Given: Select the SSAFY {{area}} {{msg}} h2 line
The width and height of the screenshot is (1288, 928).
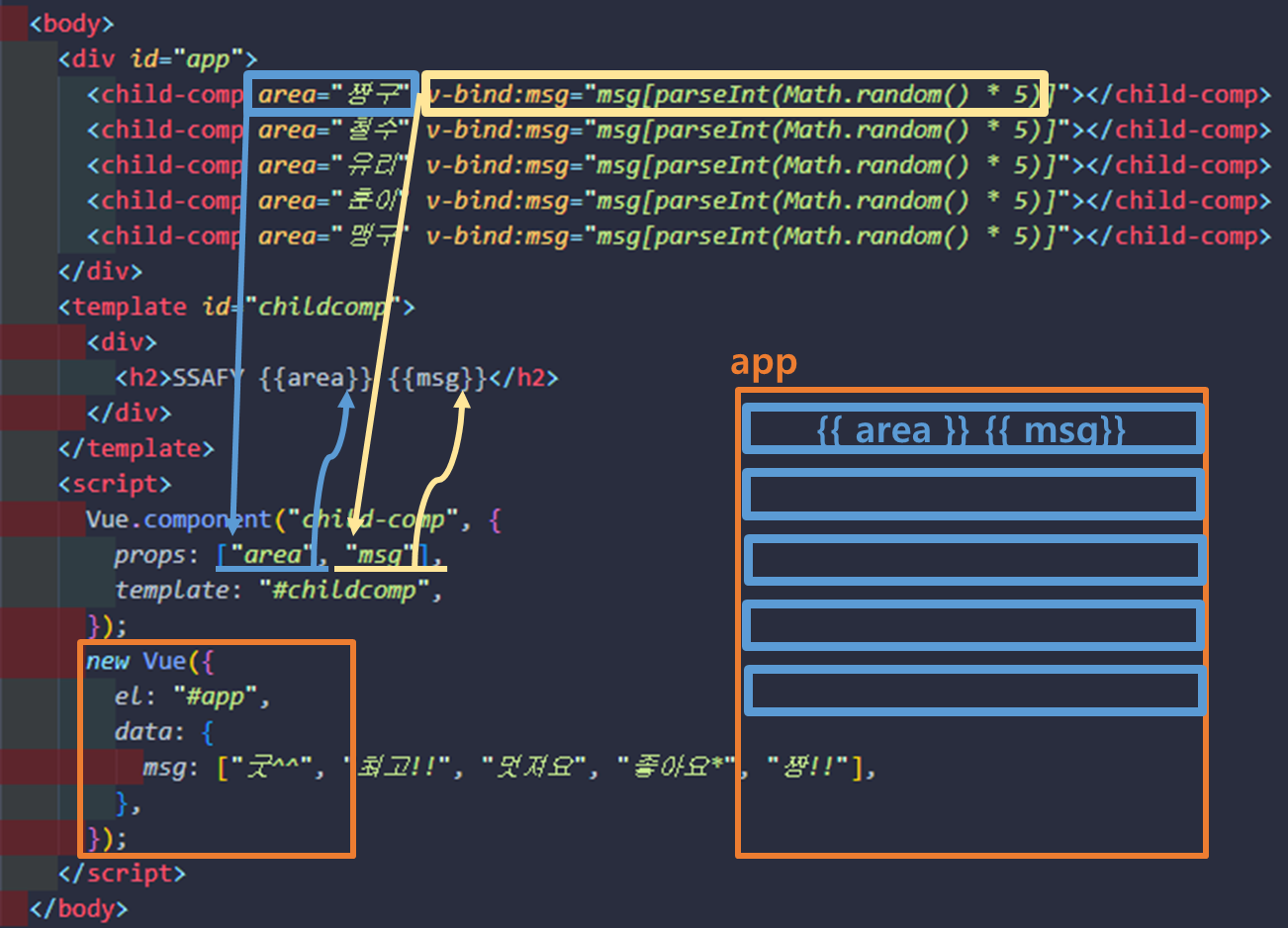Looking at the screenshot, I should click(336, 378).
